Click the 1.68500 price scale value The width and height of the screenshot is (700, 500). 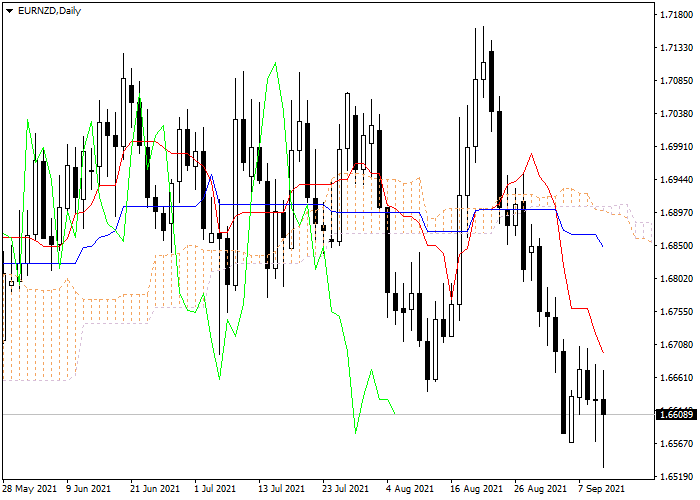676,246
